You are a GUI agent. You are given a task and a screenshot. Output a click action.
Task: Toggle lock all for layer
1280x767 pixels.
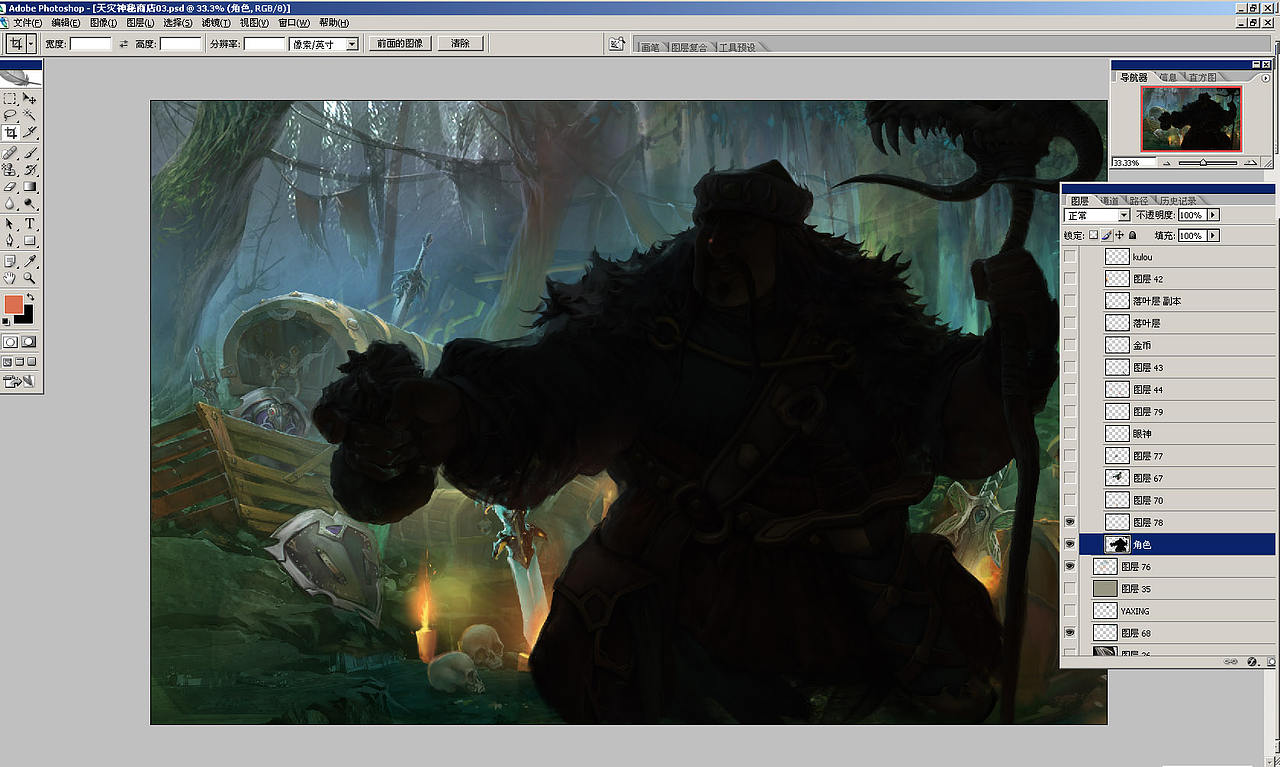click(x=1132, y=235)
